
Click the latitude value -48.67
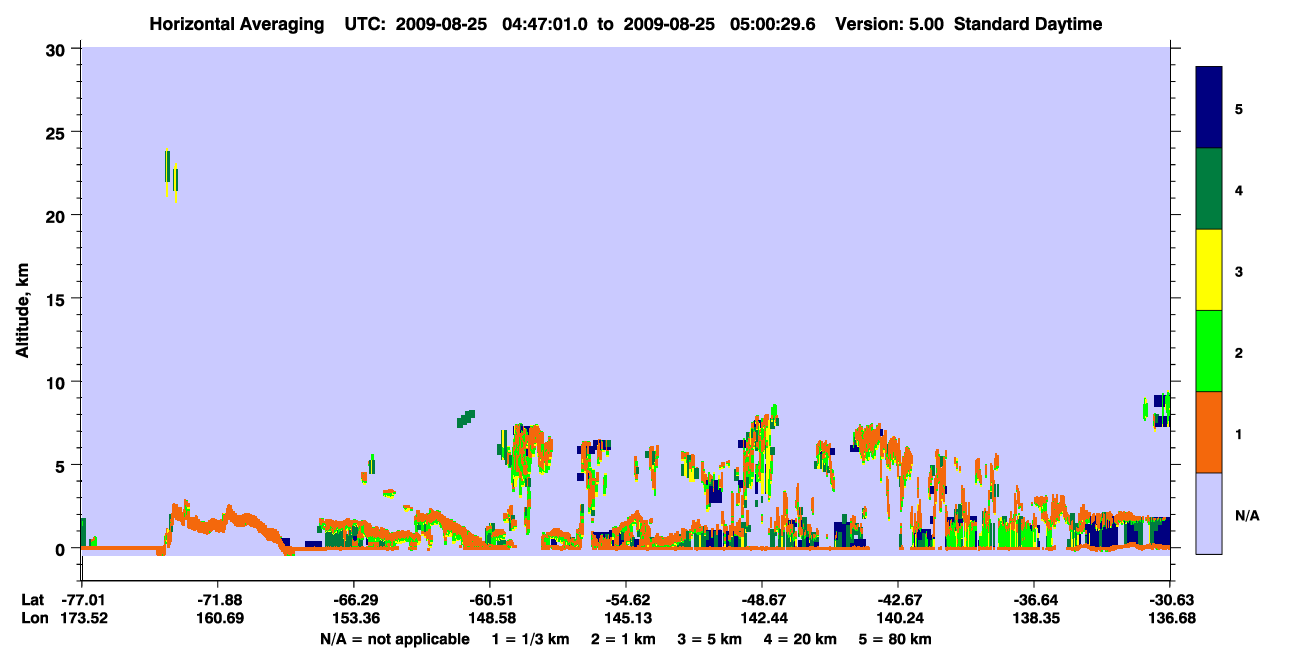coord(762,600)
